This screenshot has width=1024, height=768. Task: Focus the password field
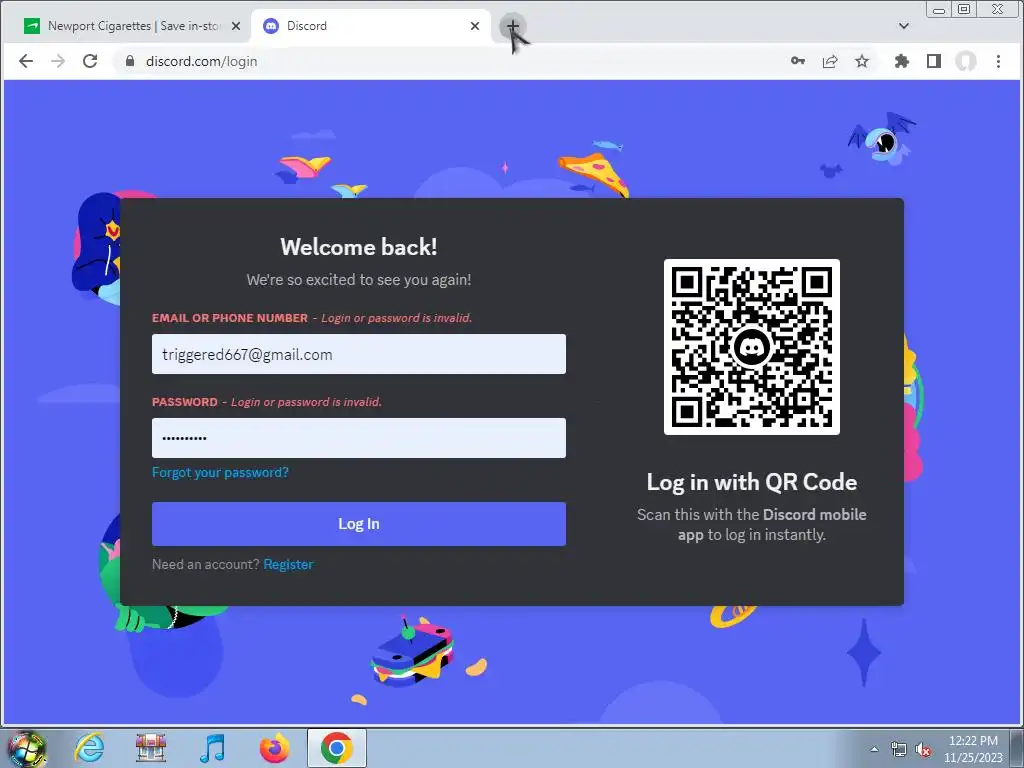[359, 438]
